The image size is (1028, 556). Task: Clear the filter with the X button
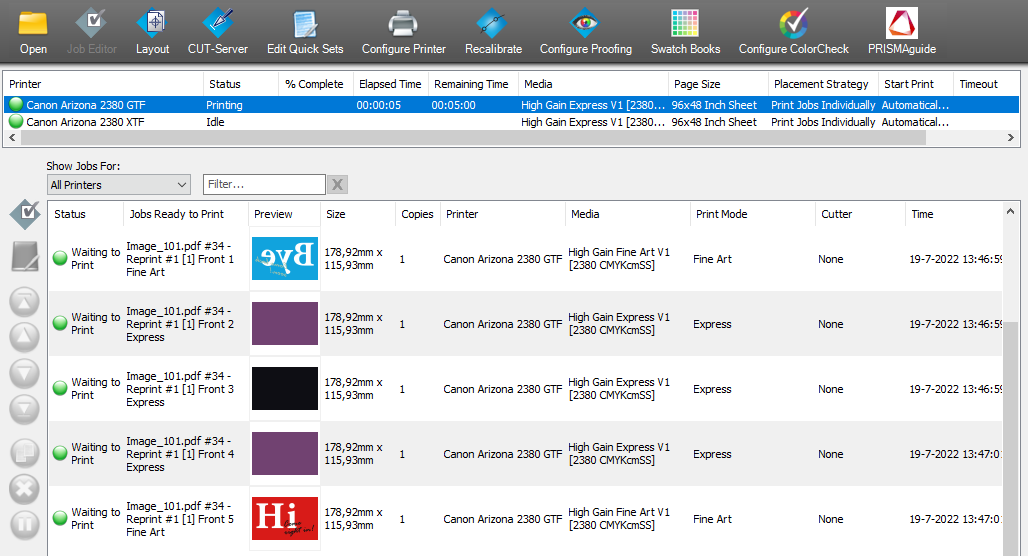(338, 185)
